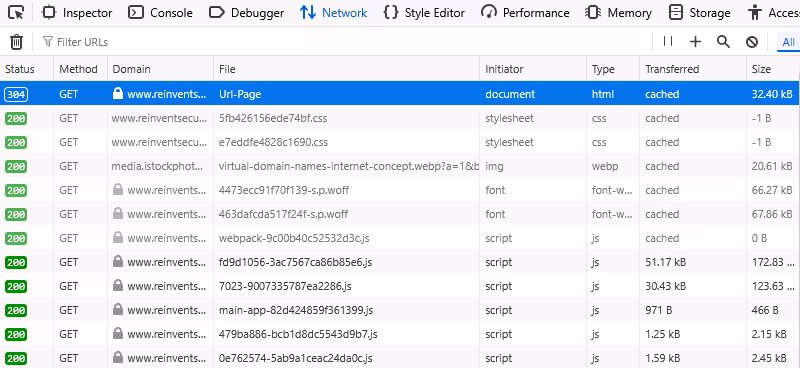Open the Memory tab

click(x=618, y=13)
